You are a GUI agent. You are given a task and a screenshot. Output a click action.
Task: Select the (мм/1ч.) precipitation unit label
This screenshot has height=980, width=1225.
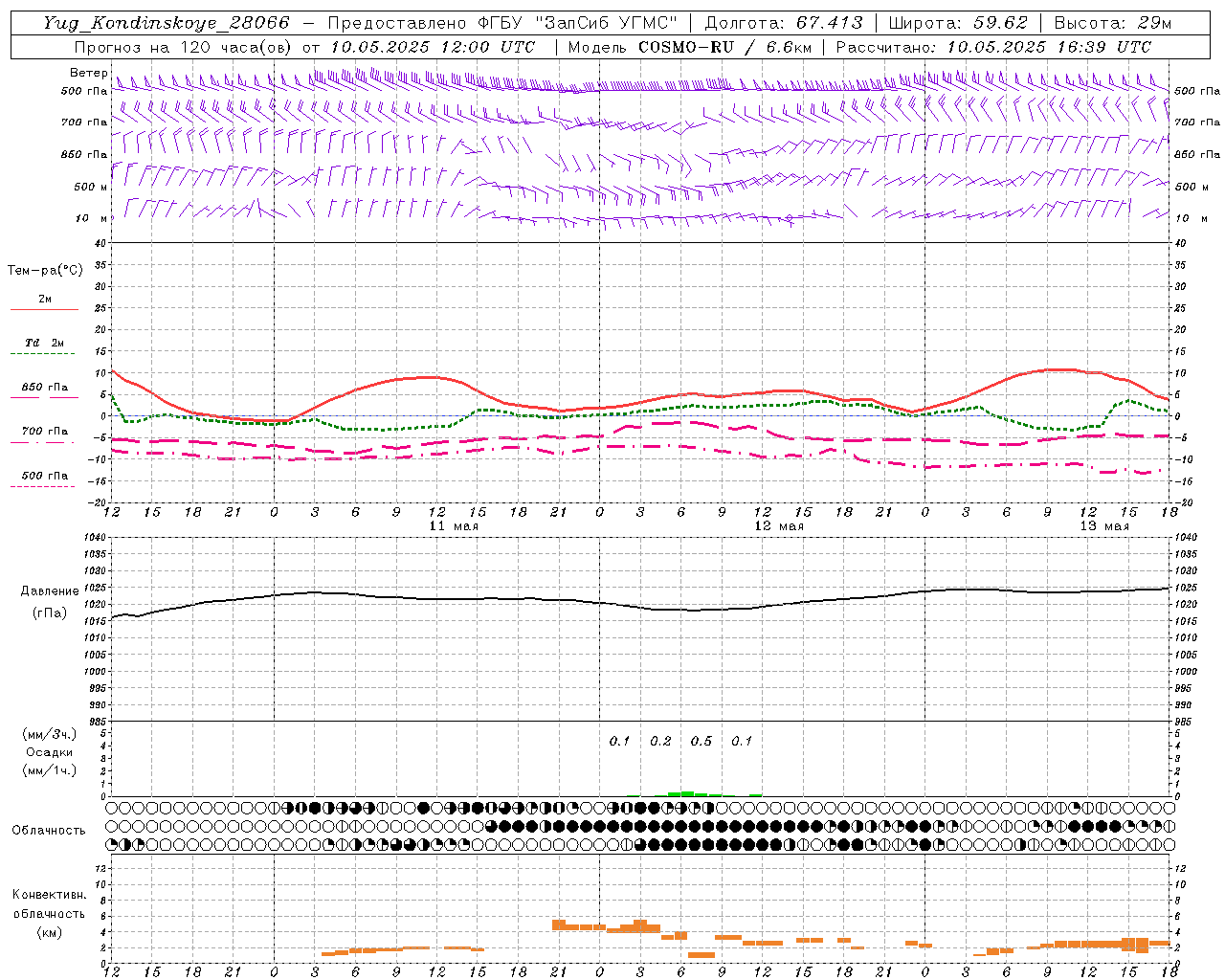pyautogui.click(x=50, y=770)
